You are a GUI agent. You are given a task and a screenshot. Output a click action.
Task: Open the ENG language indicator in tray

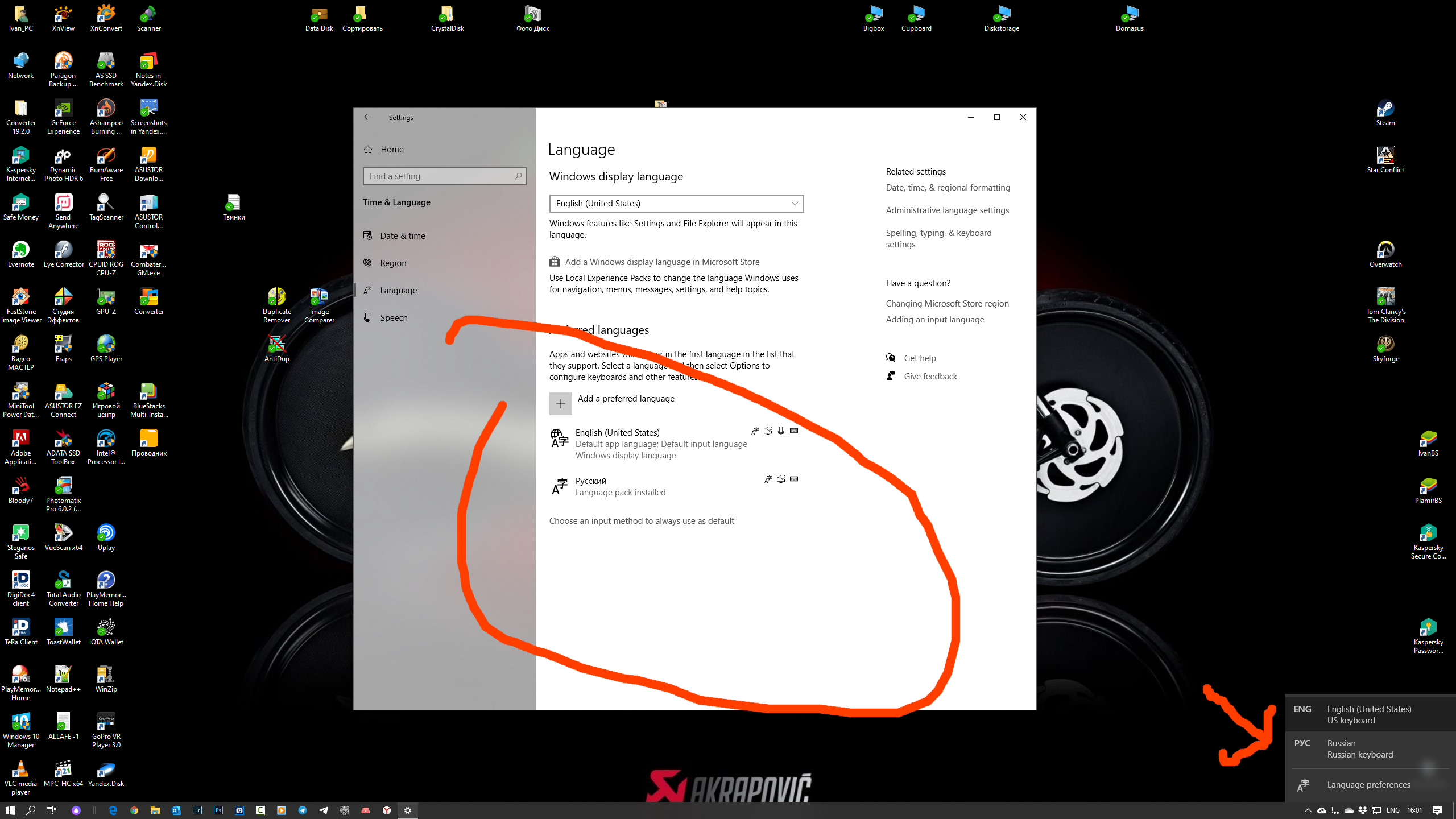click(x=1393, y=810)
